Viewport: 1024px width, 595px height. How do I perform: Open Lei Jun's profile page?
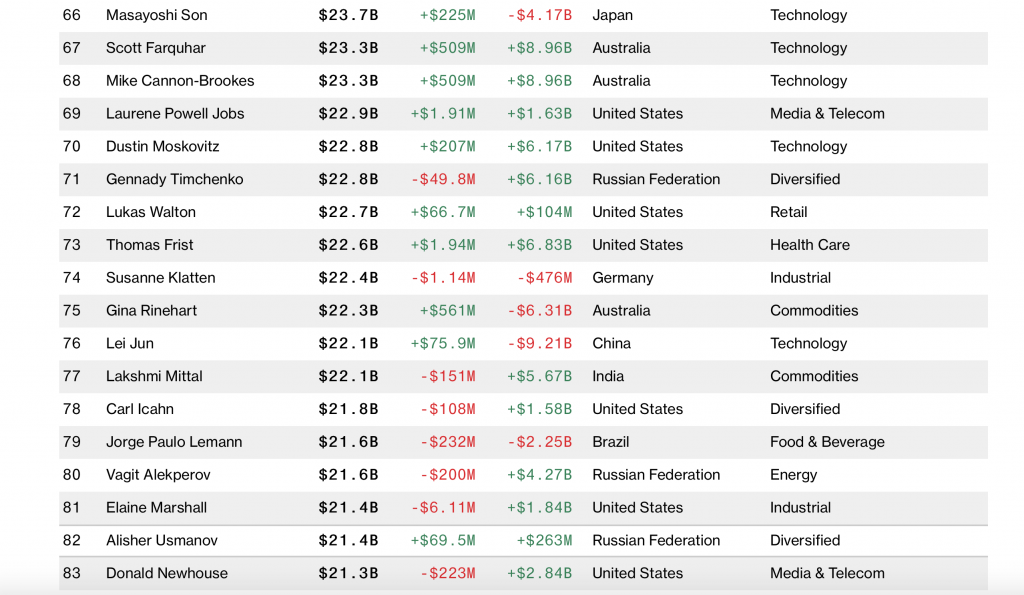(x=130, y=344)
